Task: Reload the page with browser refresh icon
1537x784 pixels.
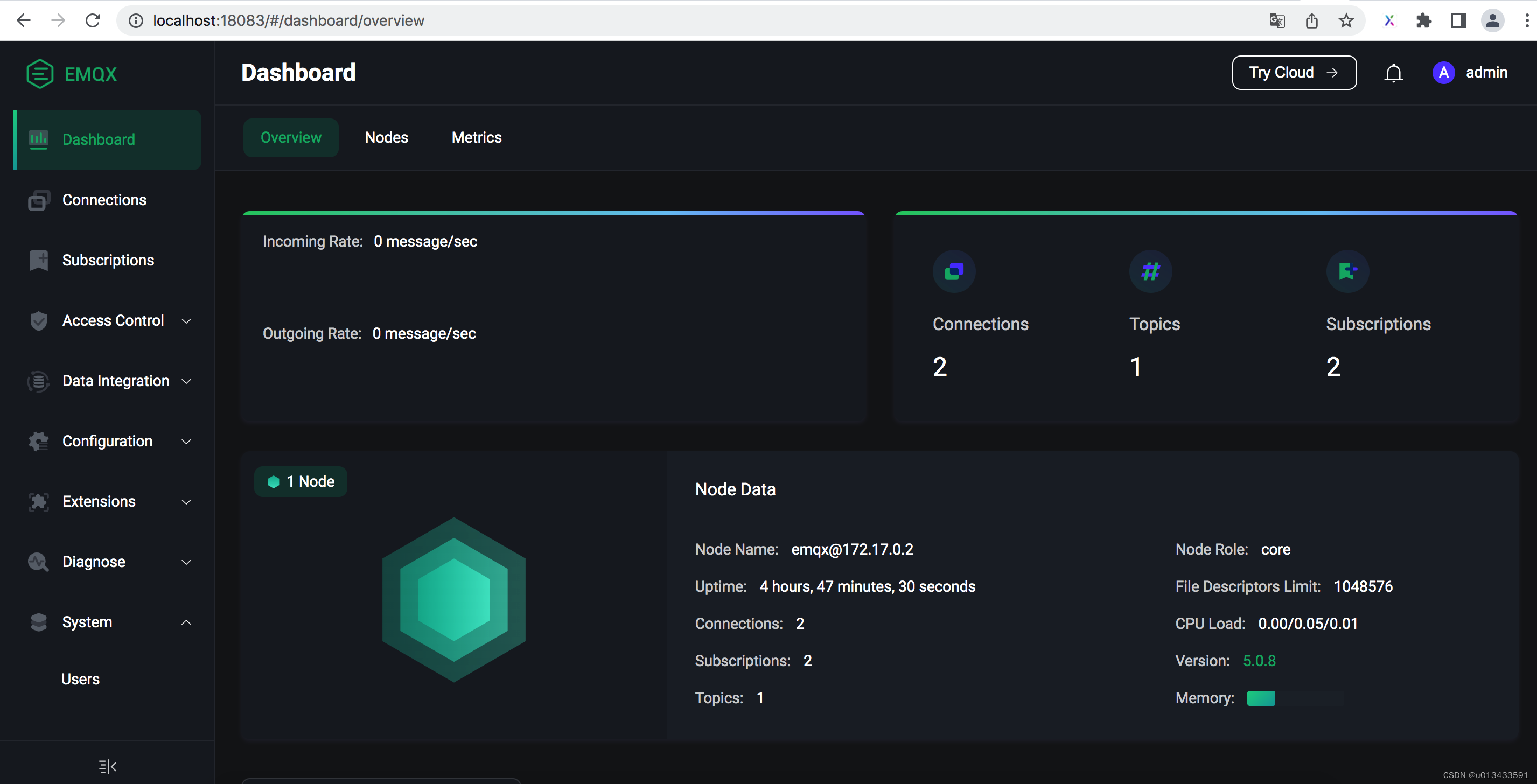Action: (x=93, y=20)
